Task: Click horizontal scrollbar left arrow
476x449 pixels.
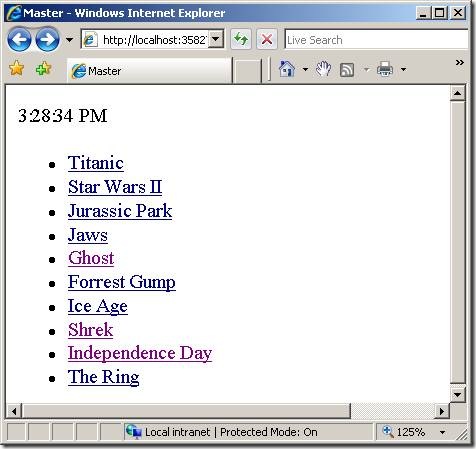Action: point(14,411)
